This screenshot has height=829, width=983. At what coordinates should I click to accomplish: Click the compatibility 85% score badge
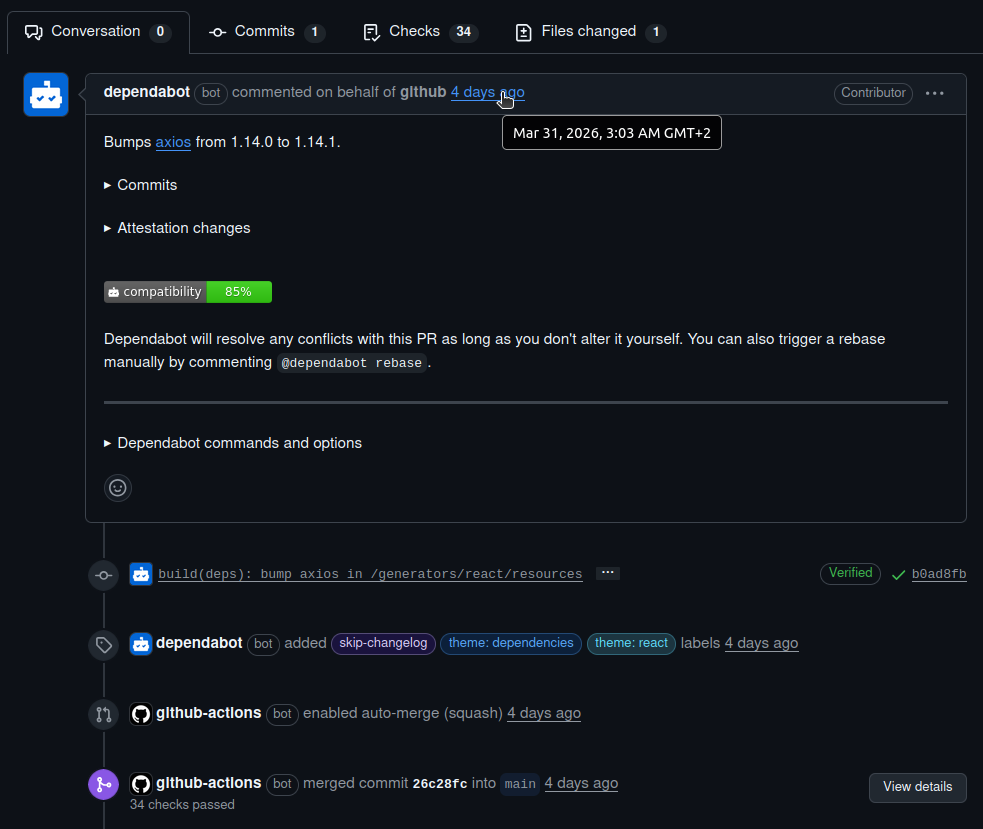click(x=188, y=292)
